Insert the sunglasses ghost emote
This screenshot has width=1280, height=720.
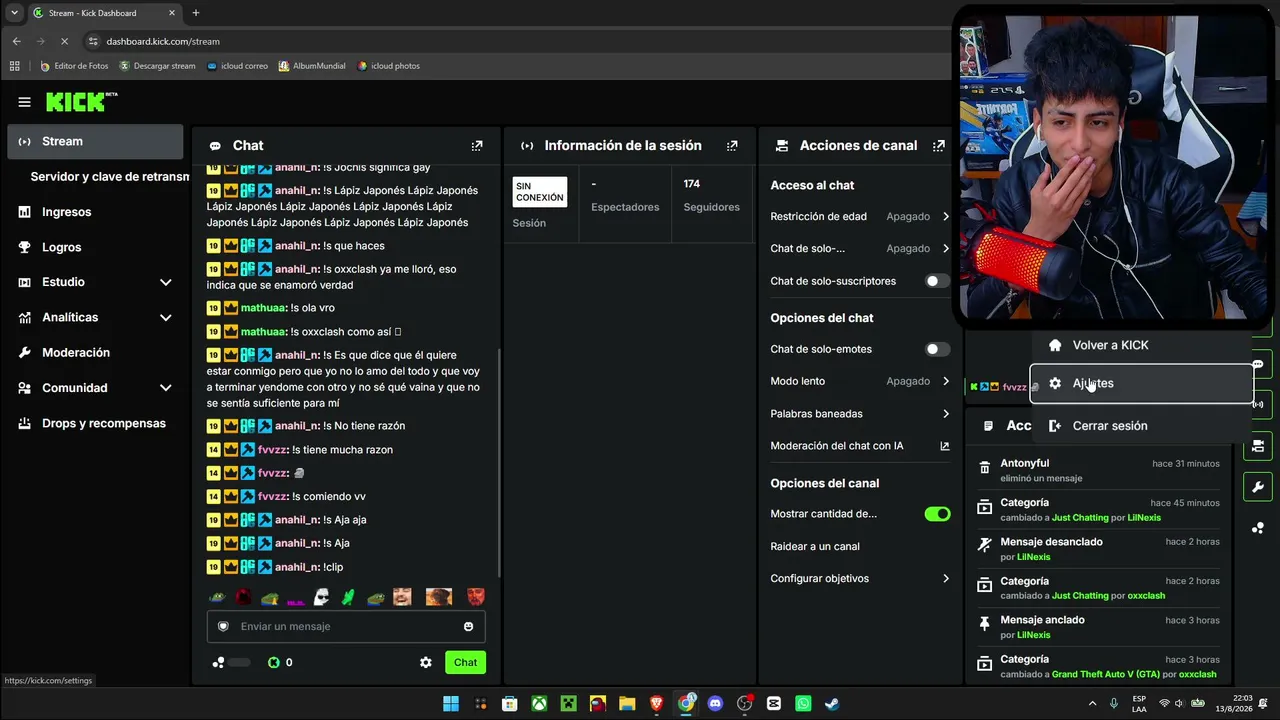click(322, 597)
